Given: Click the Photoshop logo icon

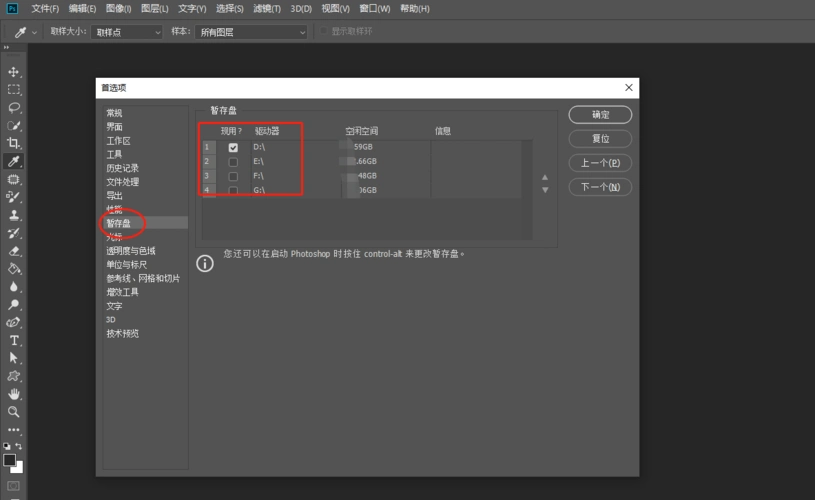Looking at the screenshot, I should pos(11,8).
